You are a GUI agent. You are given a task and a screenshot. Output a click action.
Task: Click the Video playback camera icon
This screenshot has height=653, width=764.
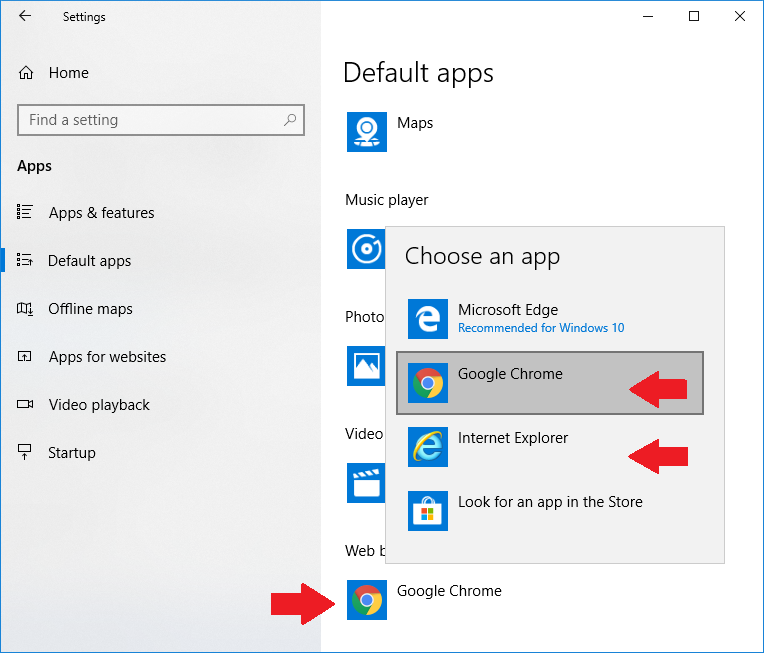point(25,404)
